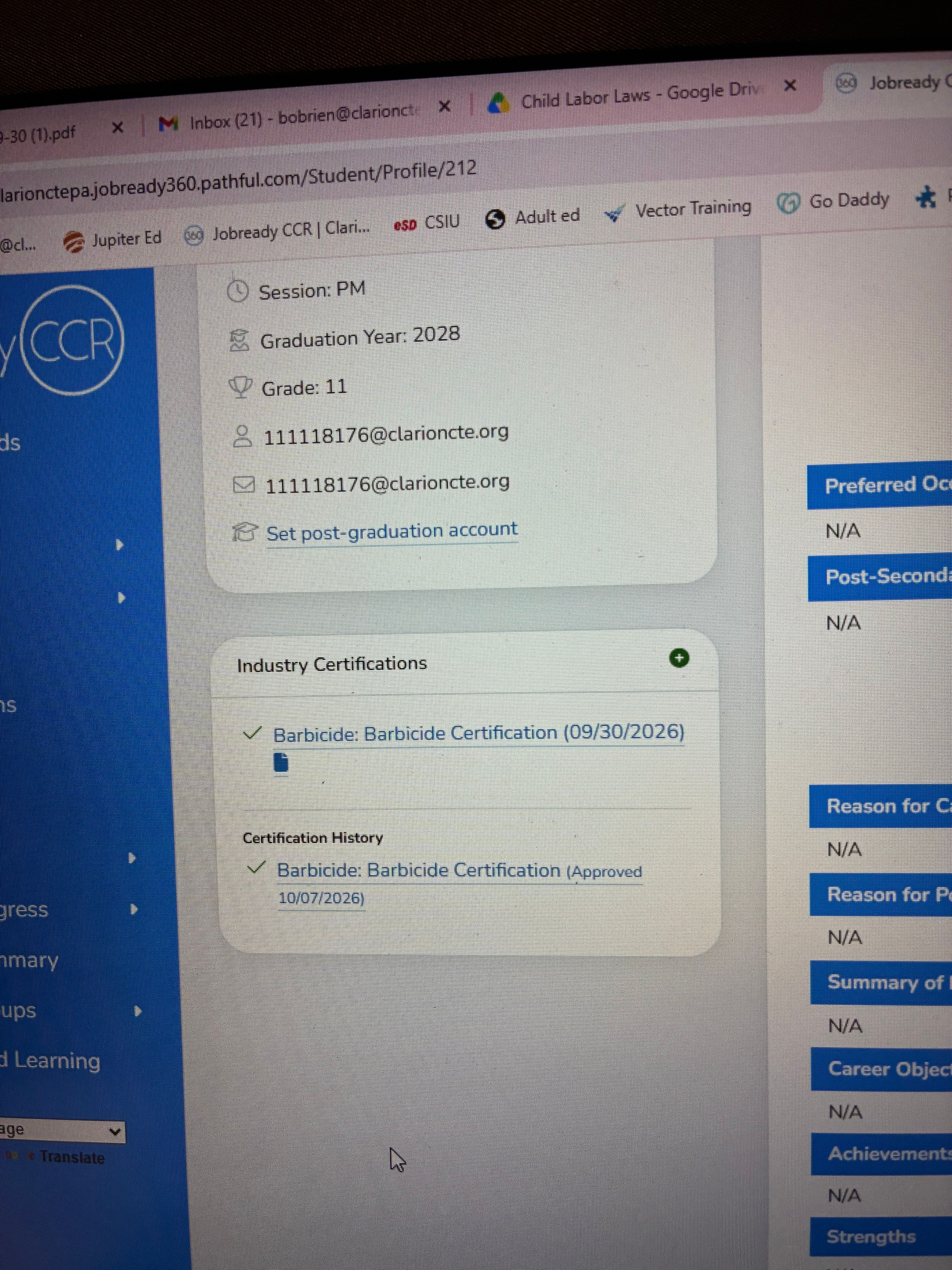Click the Strengths section header
This screenshot has width=952, height=1270.
(881, 1237)
